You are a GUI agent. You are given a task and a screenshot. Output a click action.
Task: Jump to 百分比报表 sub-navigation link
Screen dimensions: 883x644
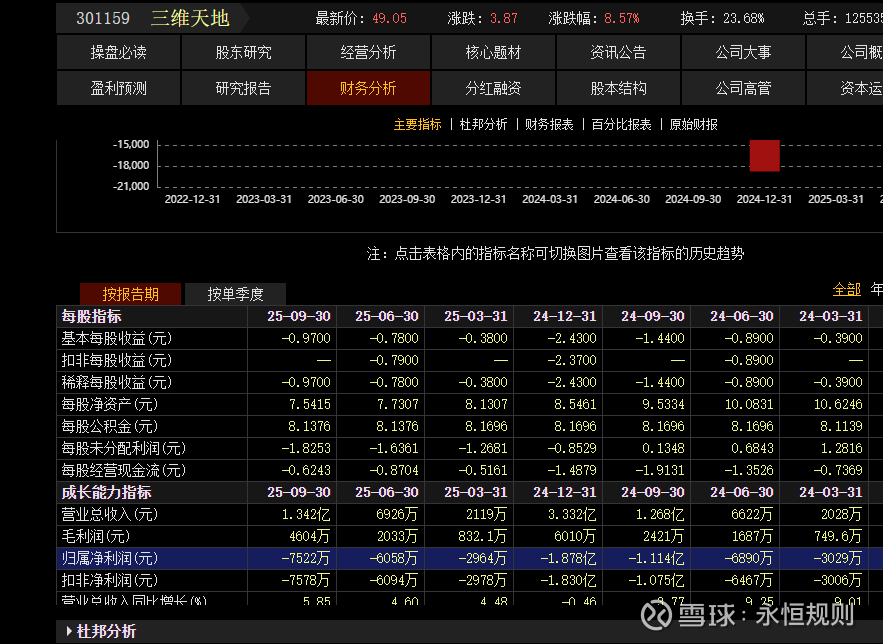click(x=621, y=124)
